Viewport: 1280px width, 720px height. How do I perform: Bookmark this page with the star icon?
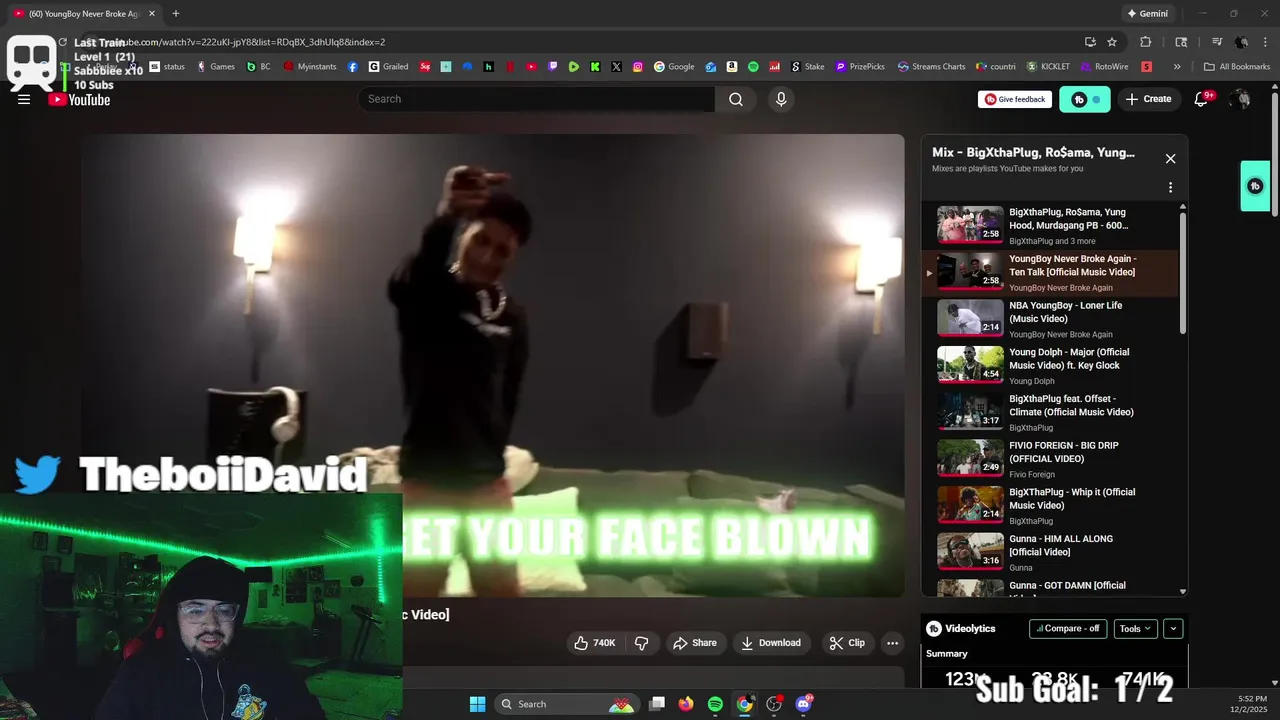point(1112,42)
